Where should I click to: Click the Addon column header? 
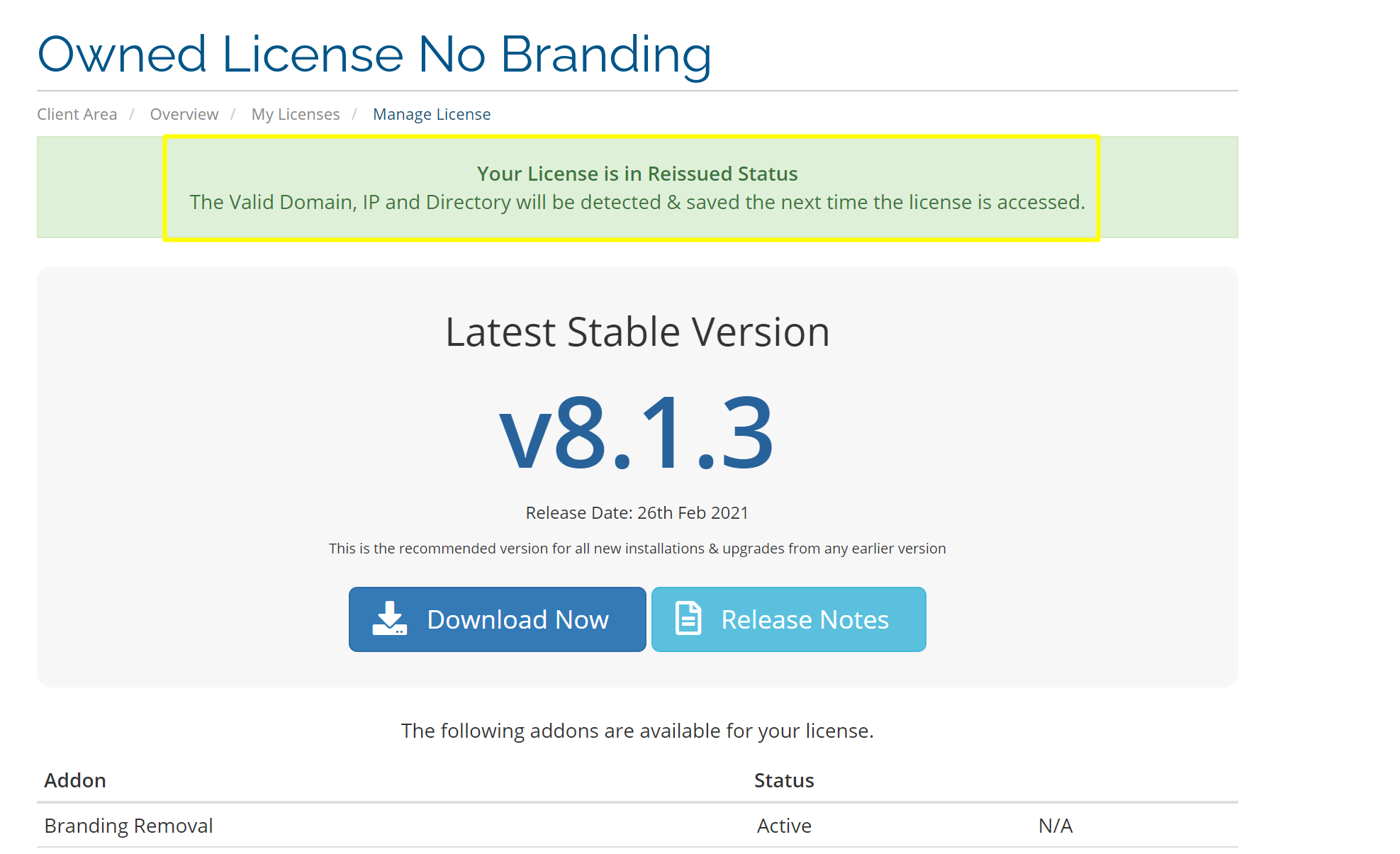pos(75,780)
